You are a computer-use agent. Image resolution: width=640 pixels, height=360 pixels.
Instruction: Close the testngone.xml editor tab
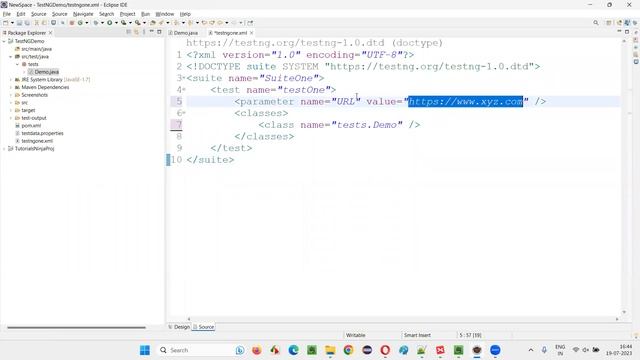(251, 33)
